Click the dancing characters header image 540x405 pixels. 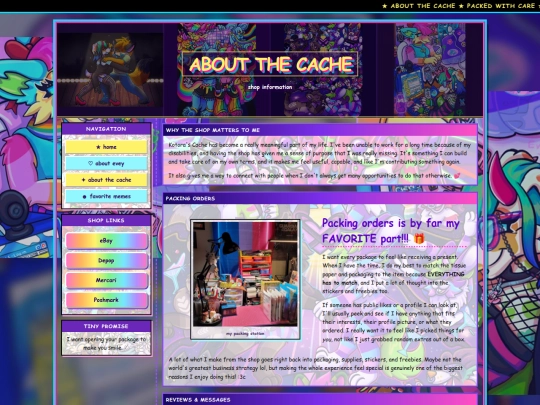(x=110, y=70)
